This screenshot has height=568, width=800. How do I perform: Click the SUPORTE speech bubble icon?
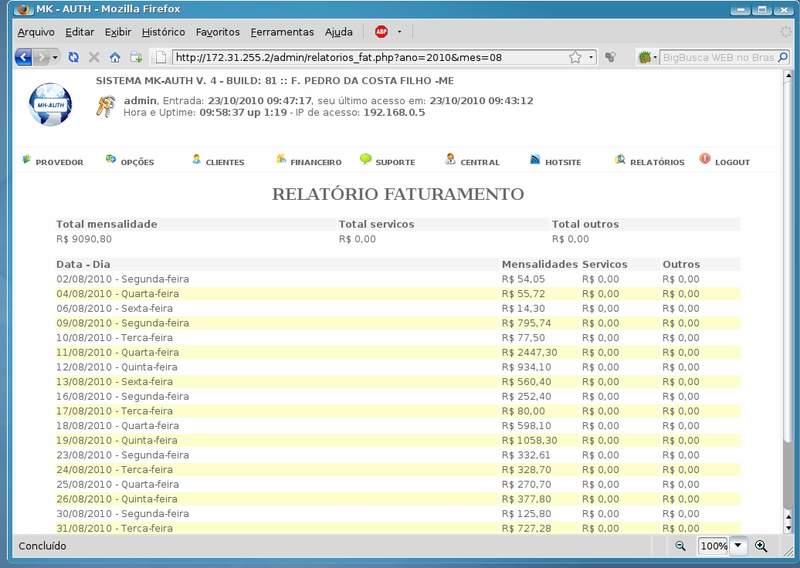pos(365,159)
